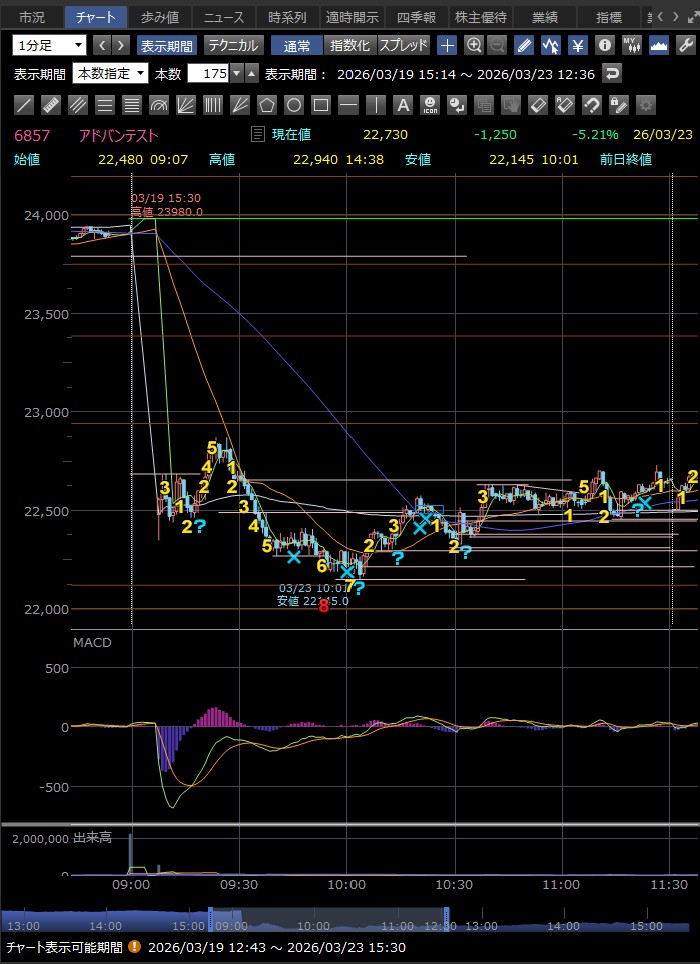
Task: Click the info circle icon
Action: 605,45
